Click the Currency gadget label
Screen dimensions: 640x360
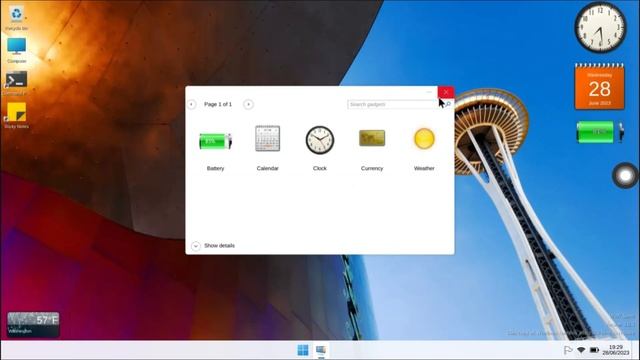coord(372,168)
